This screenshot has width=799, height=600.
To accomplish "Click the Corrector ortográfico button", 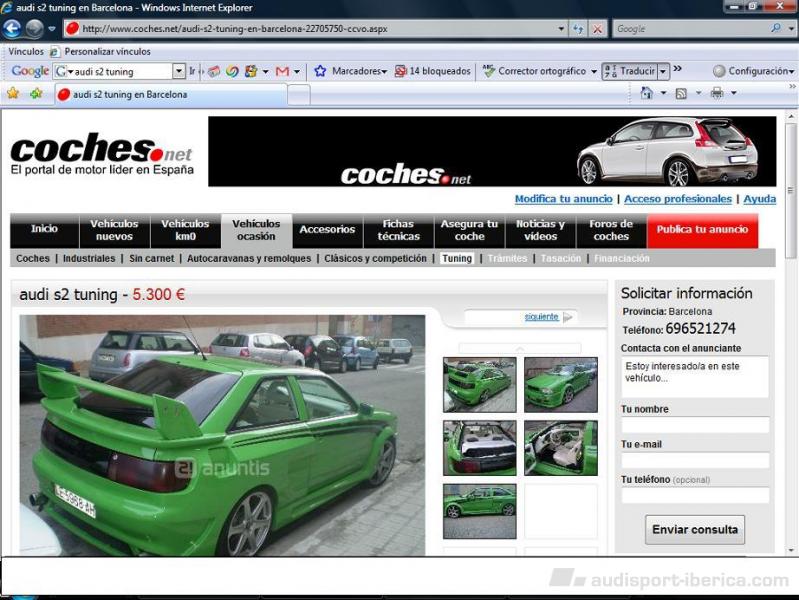I will (x=534, y=71).
